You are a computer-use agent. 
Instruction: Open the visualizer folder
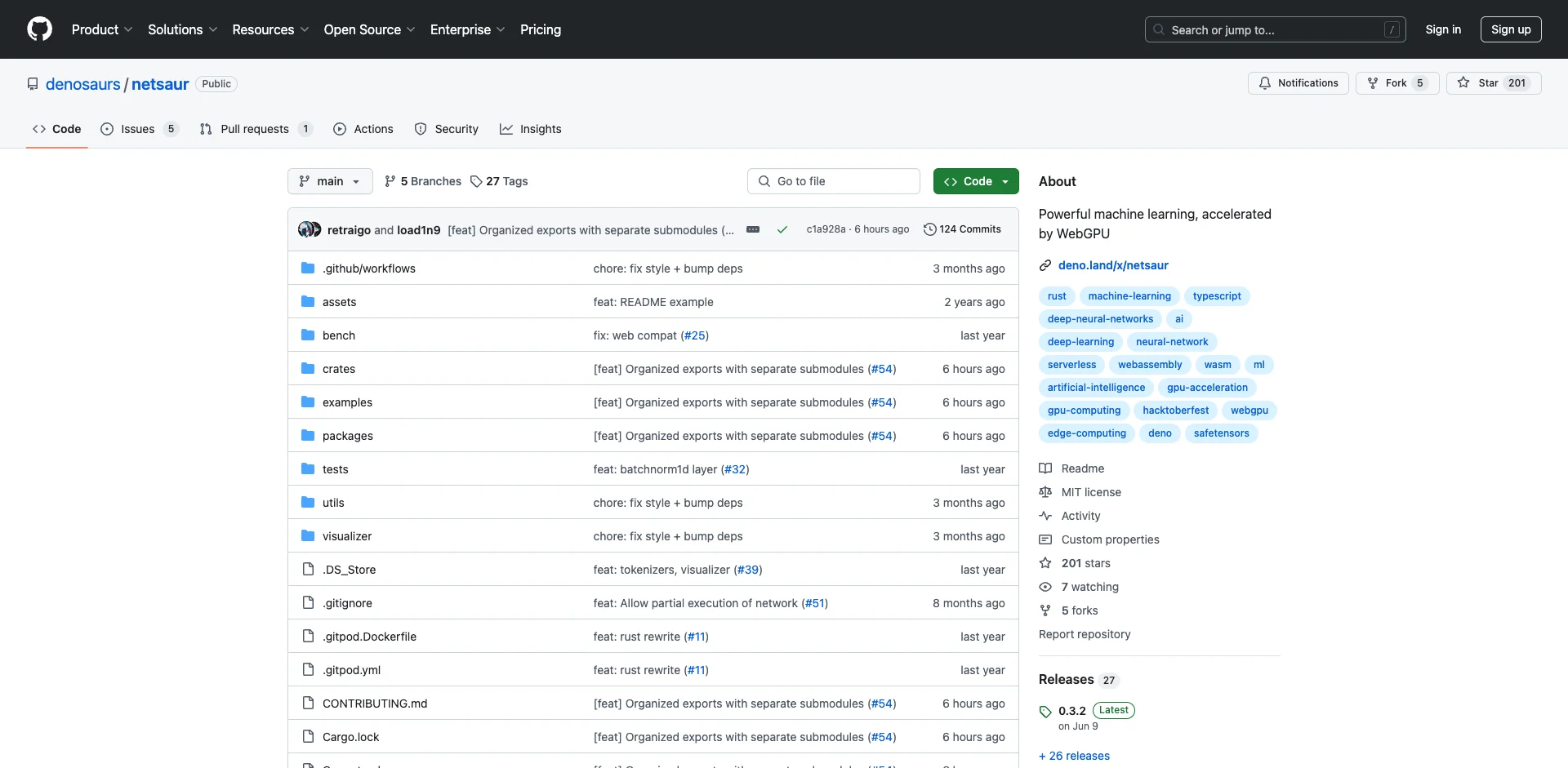347,536
